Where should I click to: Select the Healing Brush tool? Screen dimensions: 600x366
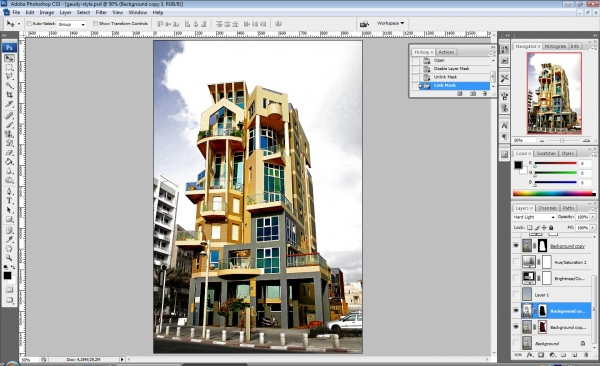tap(9, 115)
